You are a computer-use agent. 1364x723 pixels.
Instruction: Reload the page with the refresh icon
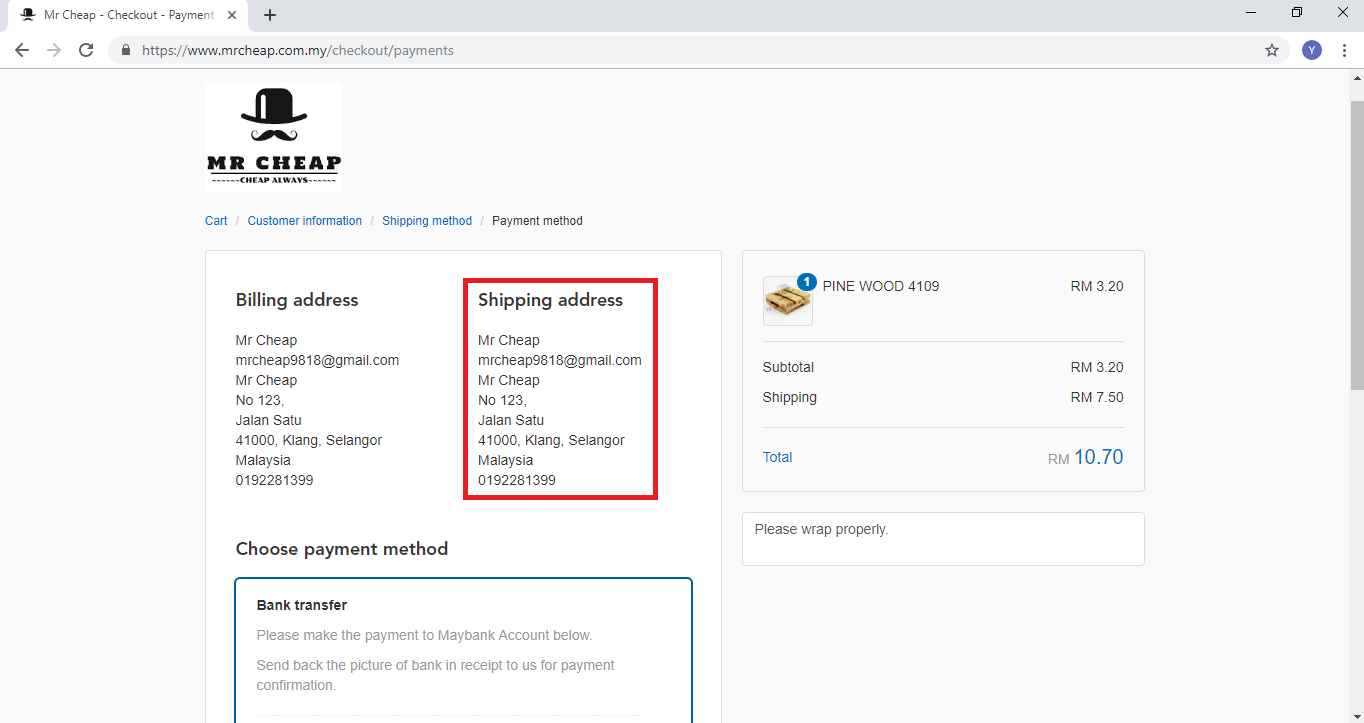86,50
